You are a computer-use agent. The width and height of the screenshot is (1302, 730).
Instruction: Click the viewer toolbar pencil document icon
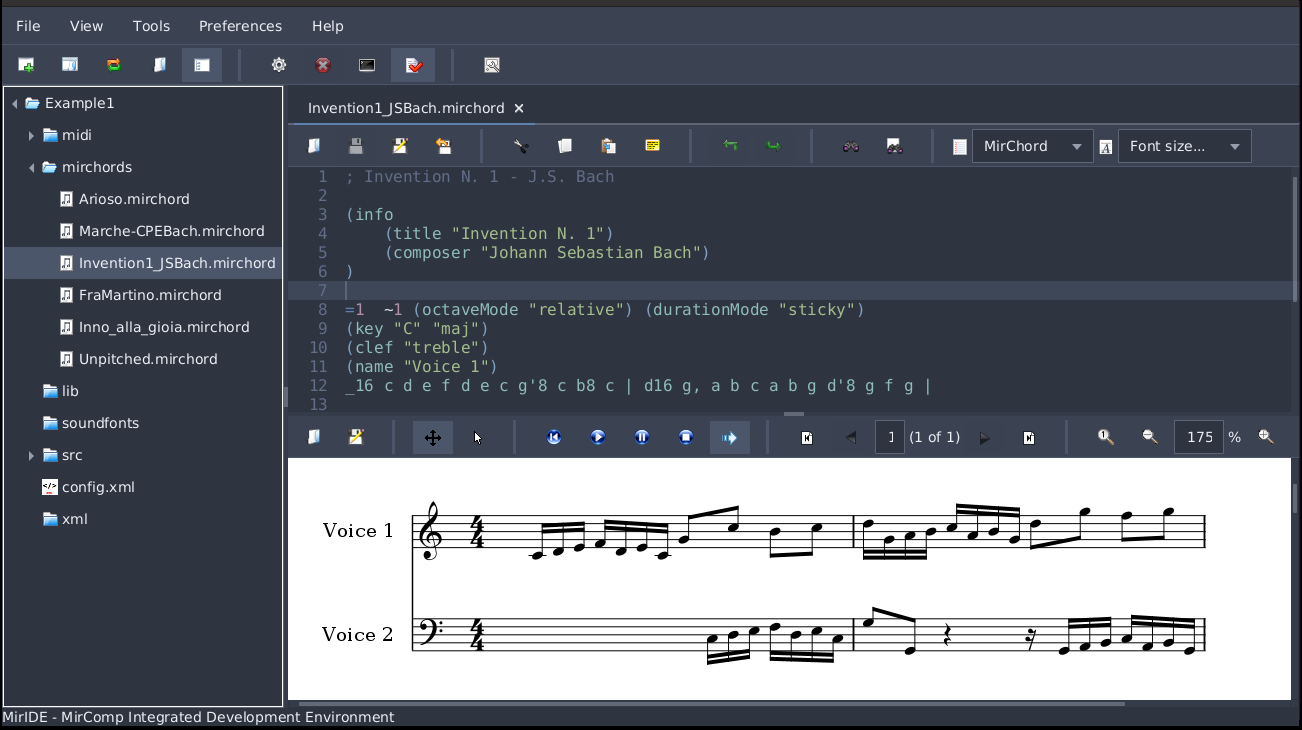pos(356,437)
